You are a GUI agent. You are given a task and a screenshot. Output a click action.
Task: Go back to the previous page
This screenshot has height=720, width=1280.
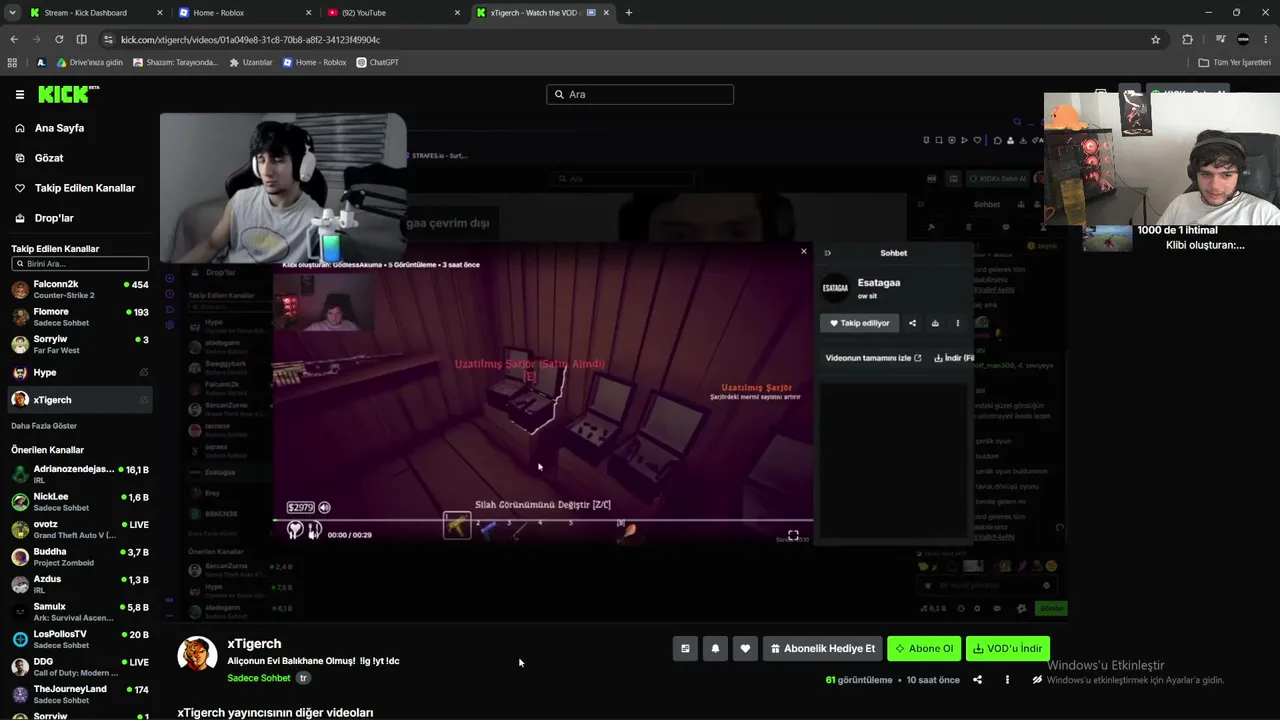14,40
